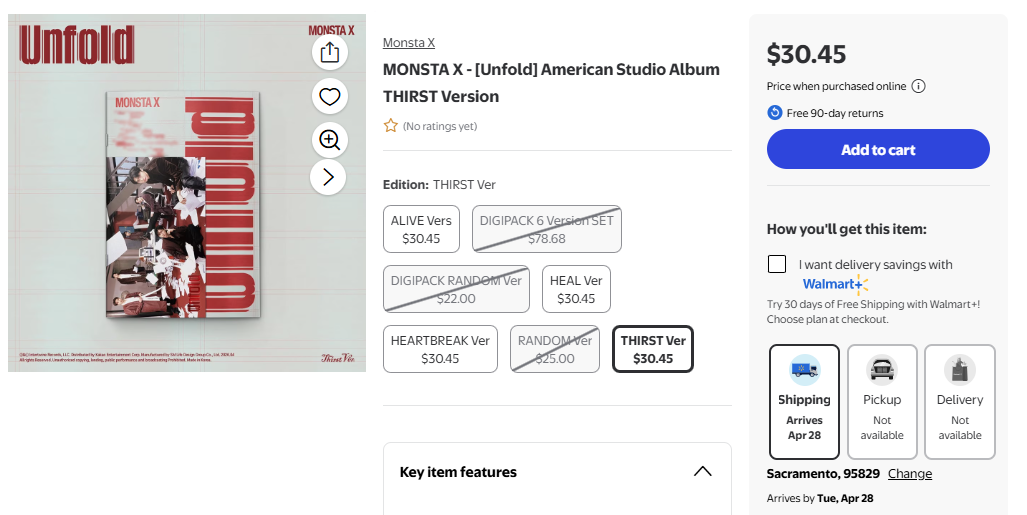The height and width of the screenshot is (515, 1027).
Task: Click the free 90-day returns icon
Action: (x=775, y=113)
